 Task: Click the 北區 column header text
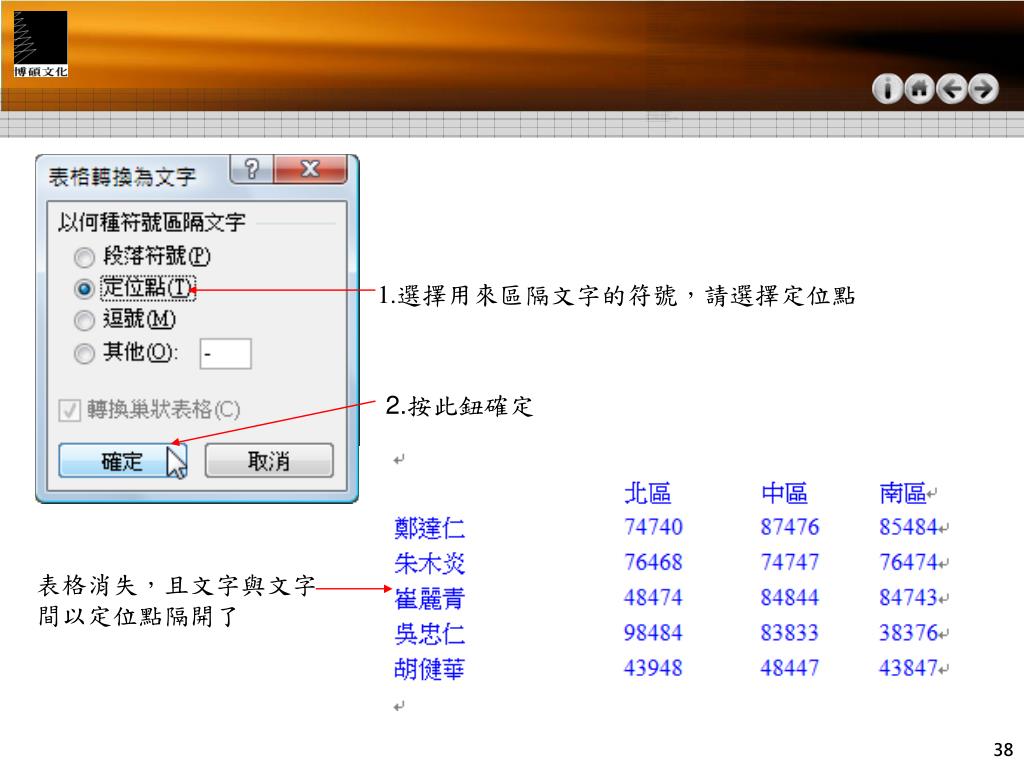tap(647, 493)
